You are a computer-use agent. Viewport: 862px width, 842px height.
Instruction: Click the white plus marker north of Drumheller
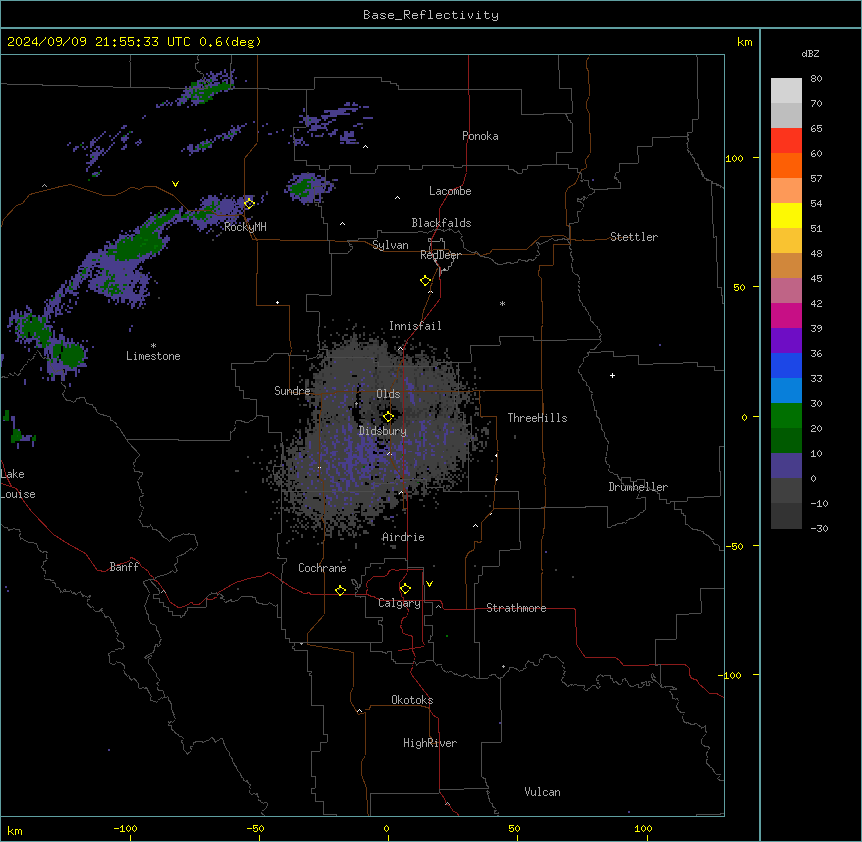(612, 375)
